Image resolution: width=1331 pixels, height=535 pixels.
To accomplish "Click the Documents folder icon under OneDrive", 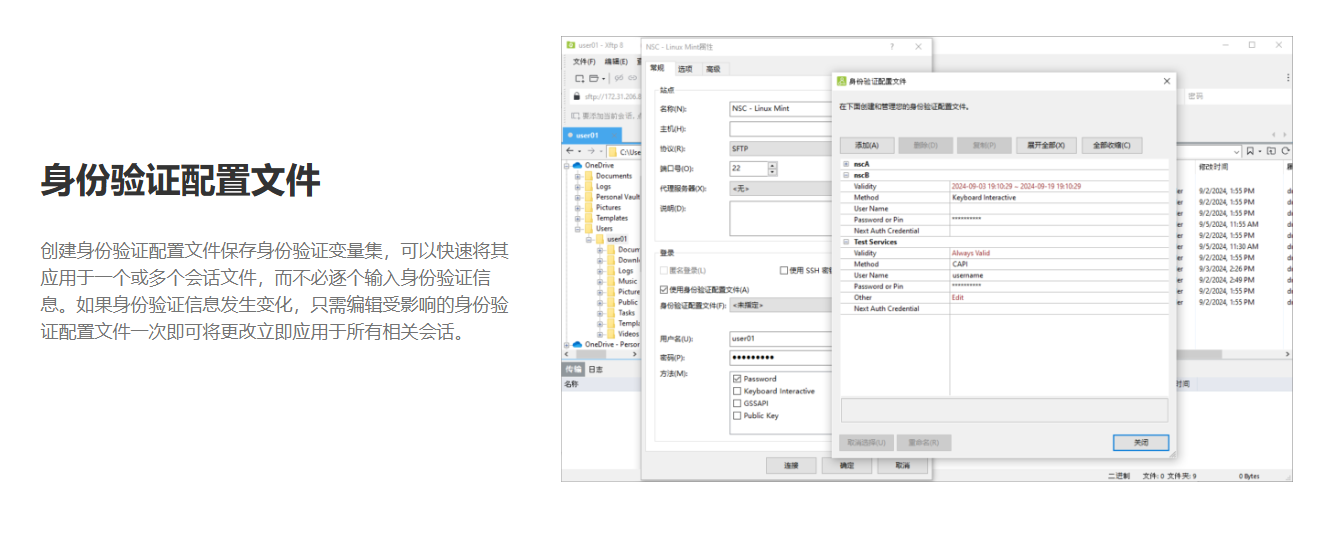I will tap(590, 176).
